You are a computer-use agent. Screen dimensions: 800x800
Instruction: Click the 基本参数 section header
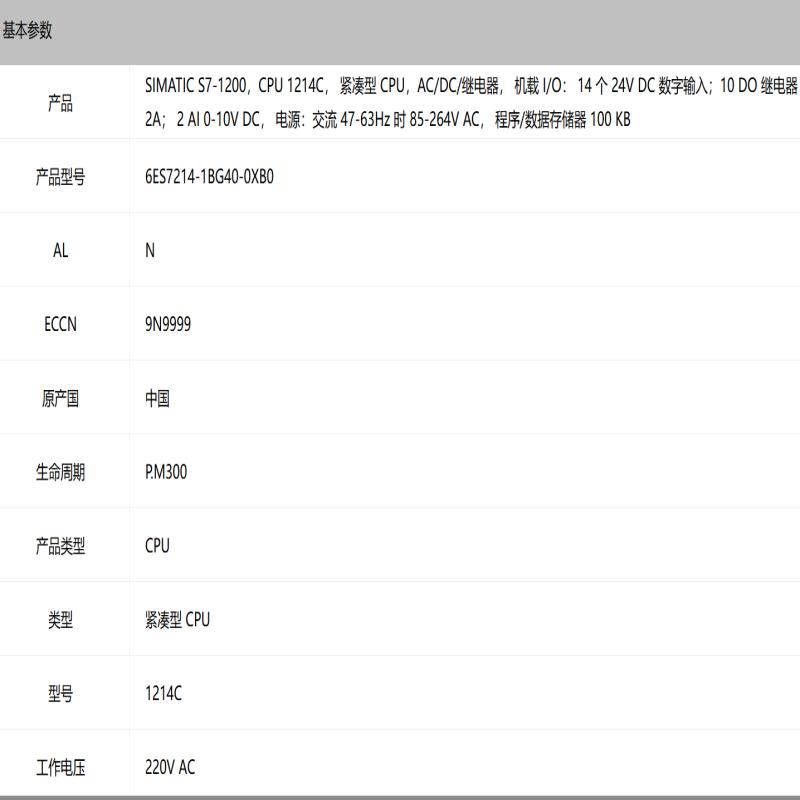pyautogui.click(x=28, y=31)
